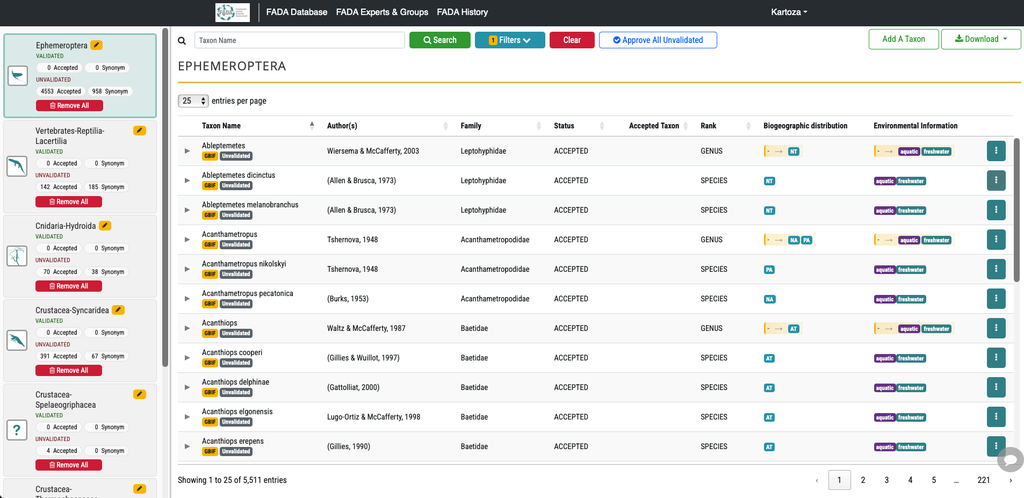
Task: Open three-dot actions menu for Ableptemetes row
Action: pyautogui.click(x=995, y=151)
